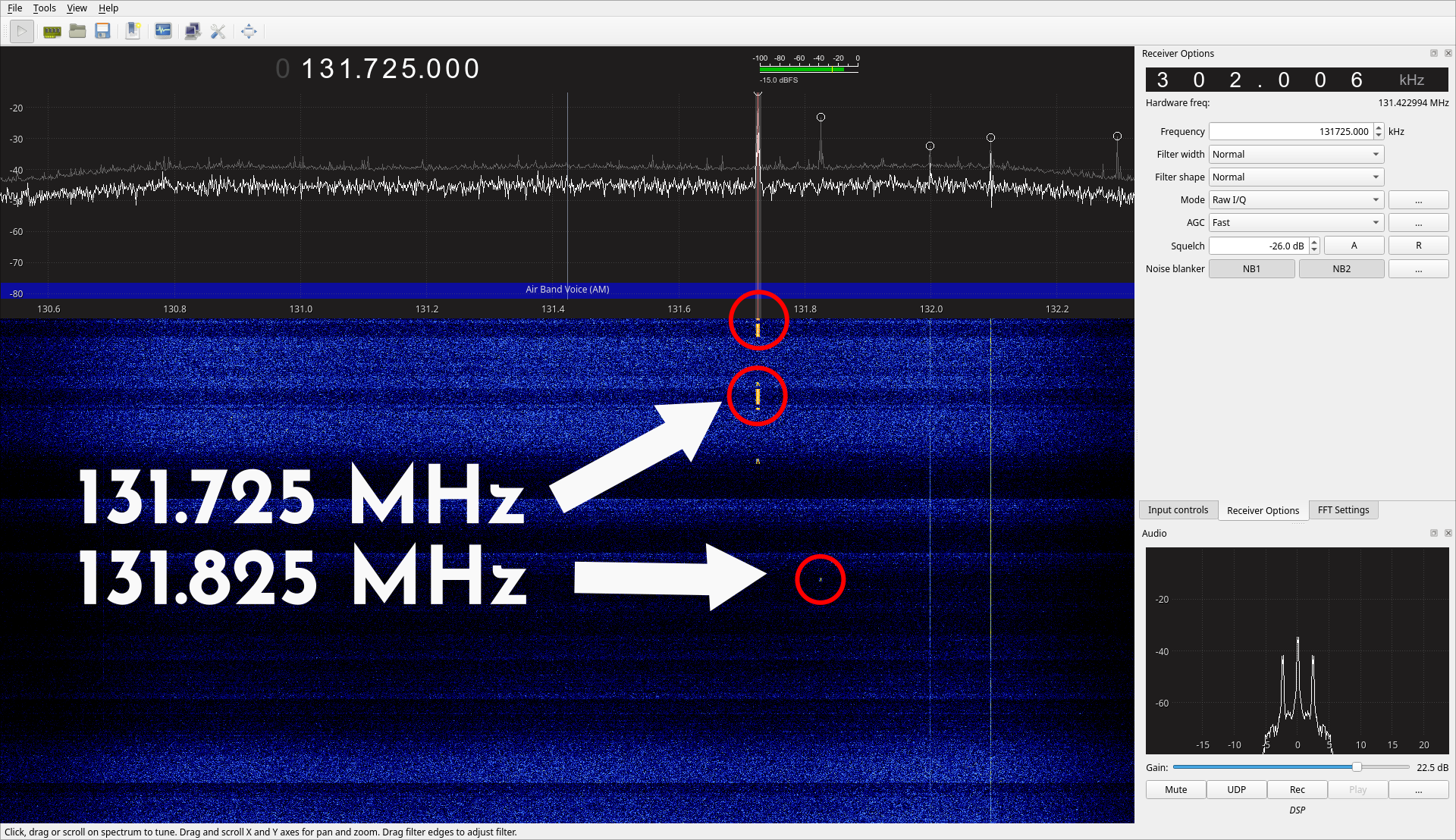Click the signal level meter showing -15.0 dBFS
Screen dimensions: 1456x840
808,69
